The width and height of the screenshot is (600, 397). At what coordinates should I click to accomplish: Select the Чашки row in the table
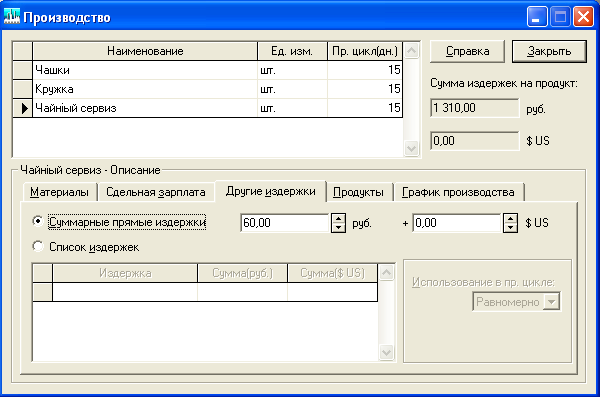click(x=217, y=70)
